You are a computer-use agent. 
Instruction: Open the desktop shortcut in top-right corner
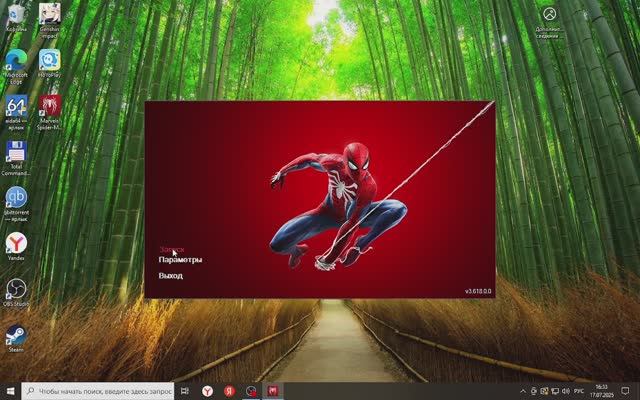[x=549, y=21]
